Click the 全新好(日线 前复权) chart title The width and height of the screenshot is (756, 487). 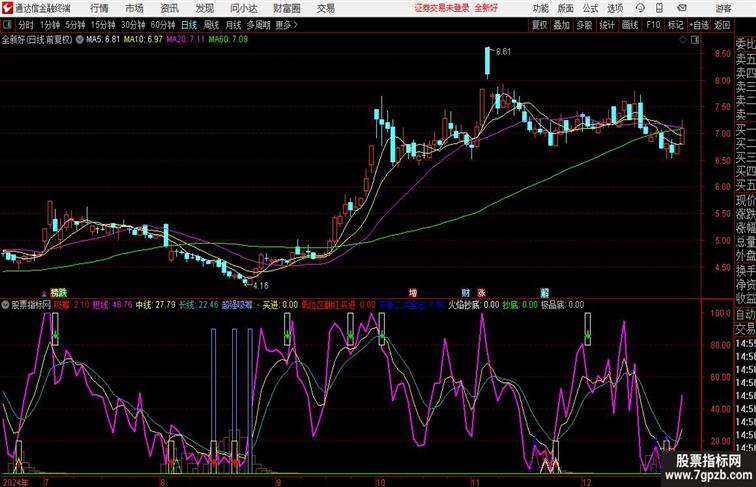37,40
